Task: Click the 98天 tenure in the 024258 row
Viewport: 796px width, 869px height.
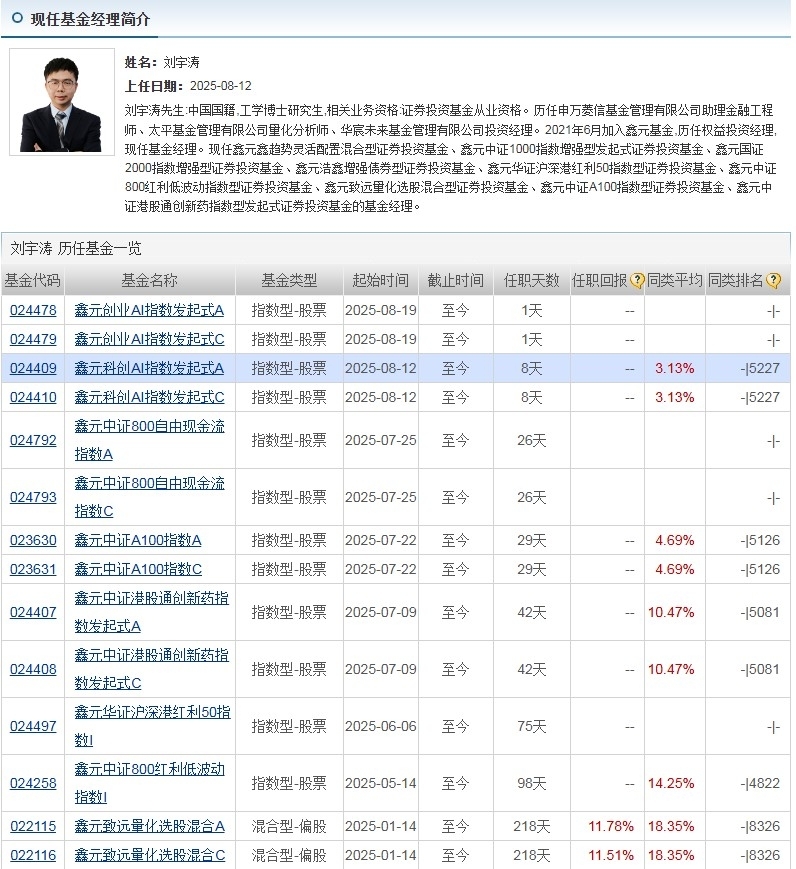Action: 532,783
